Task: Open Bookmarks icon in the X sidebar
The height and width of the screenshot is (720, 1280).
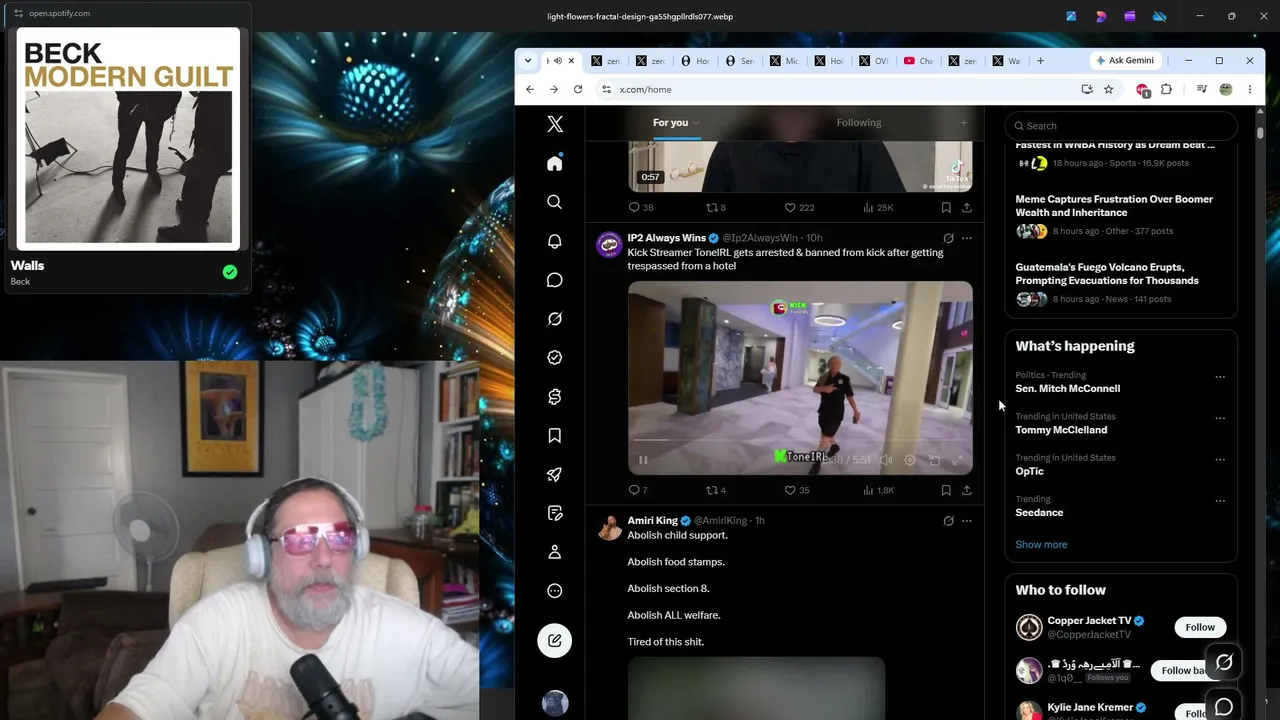Action: (x=555, y=436)
